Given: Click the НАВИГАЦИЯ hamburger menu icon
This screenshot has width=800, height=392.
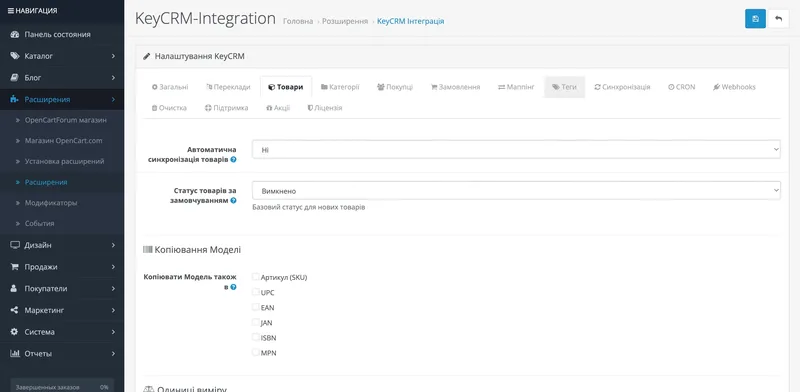Looking at the screenshot, I should [x=11, y=11].
